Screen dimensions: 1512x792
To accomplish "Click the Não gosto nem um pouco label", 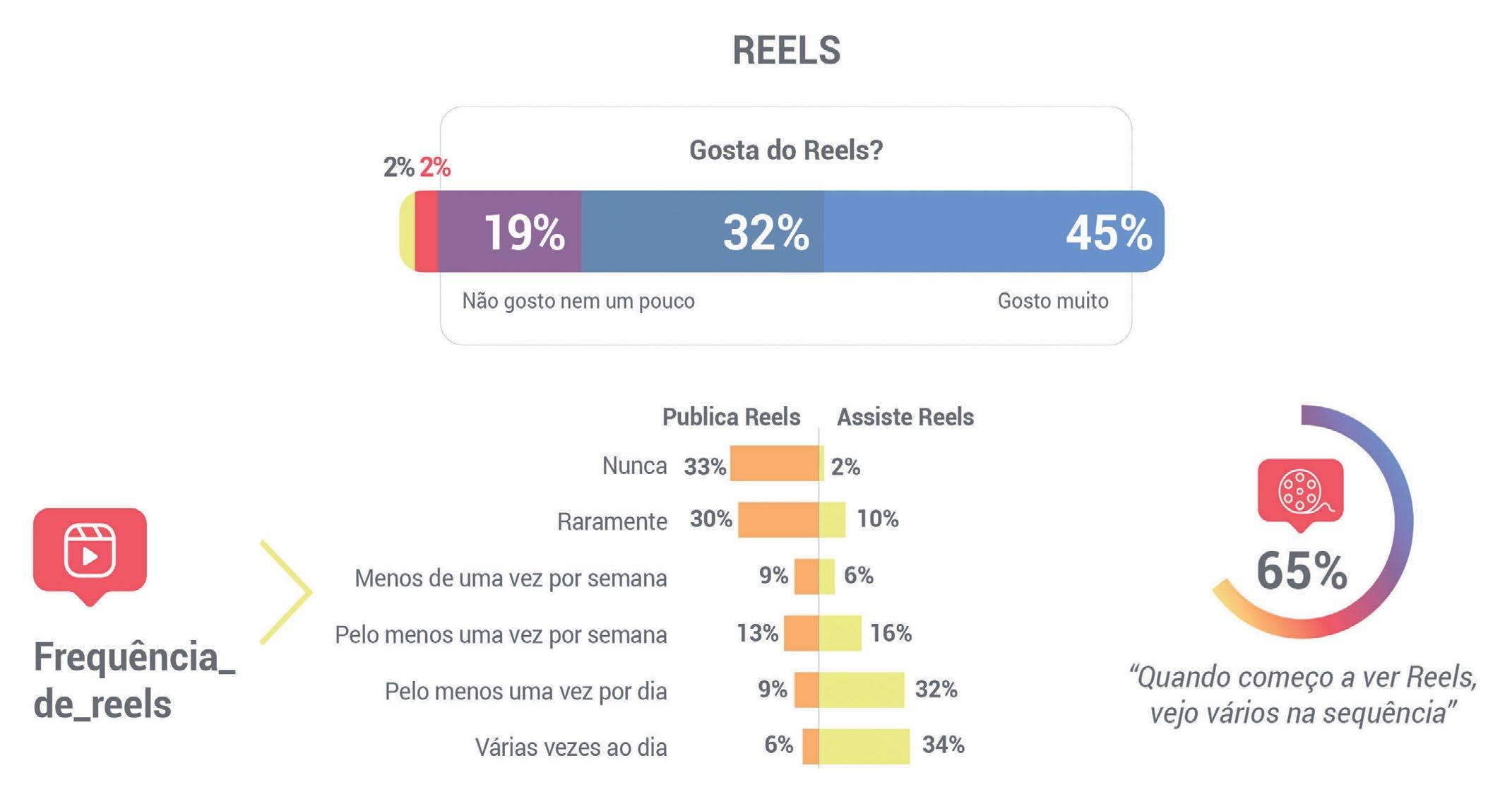I will tap(578, 301).
